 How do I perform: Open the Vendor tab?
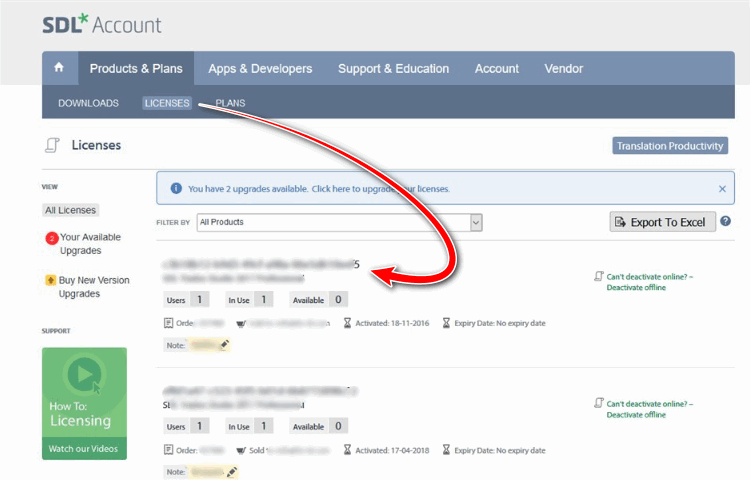[563, 68]
